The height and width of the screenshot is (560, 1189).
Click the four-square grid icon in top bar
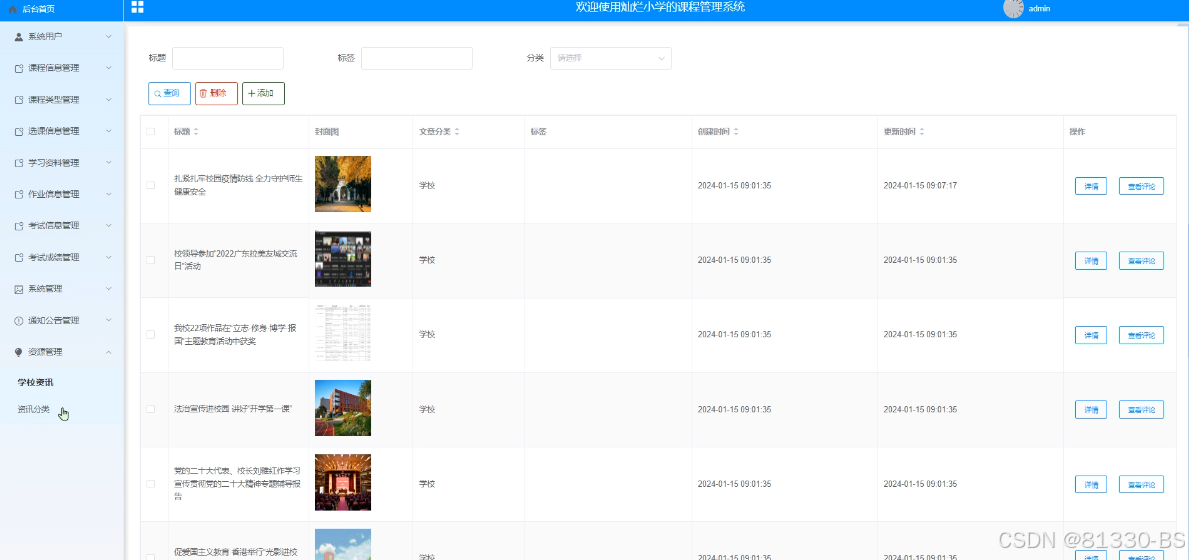[137, 8]
